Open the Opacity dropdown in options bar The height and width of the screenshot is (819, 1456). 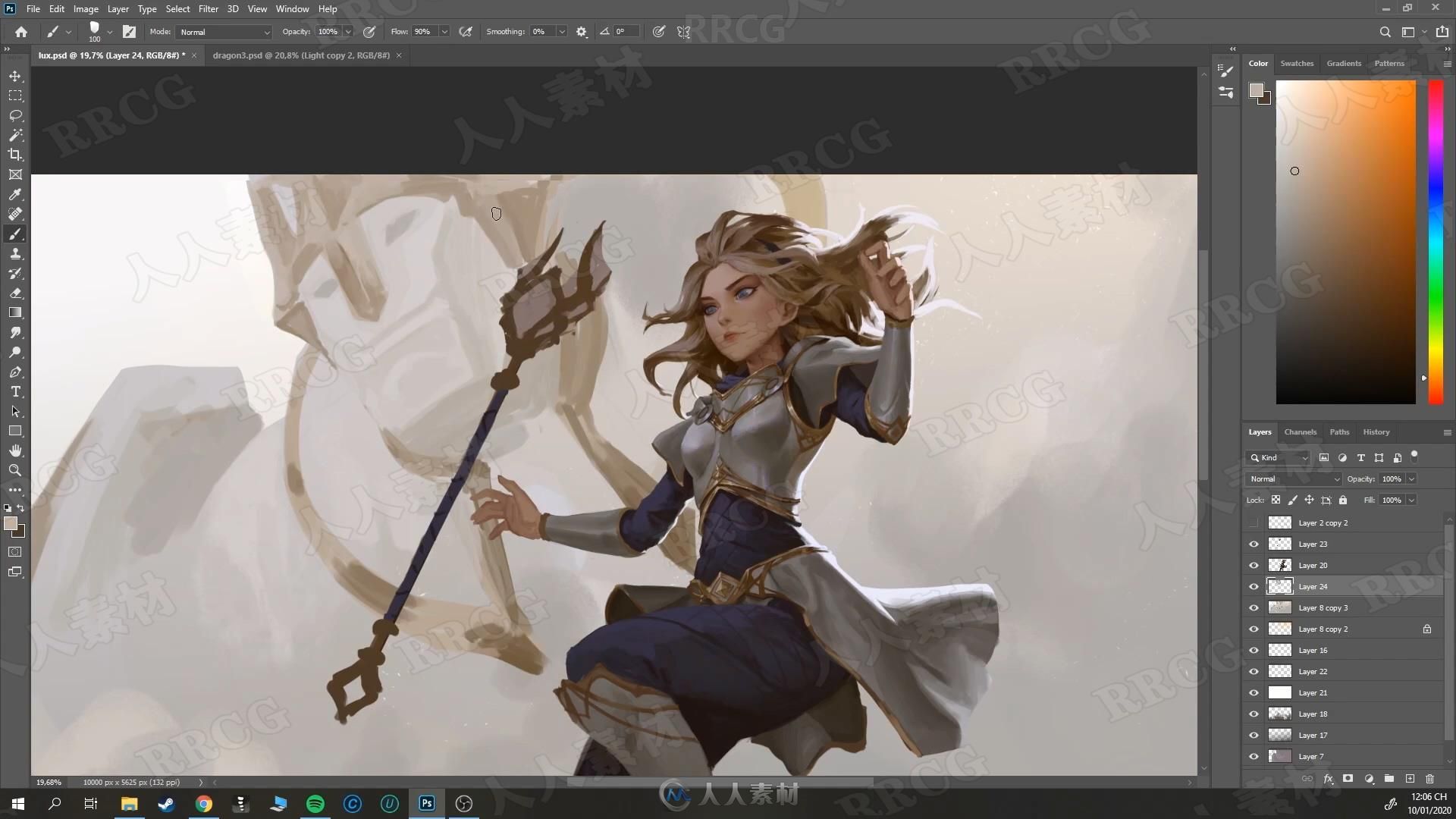pyautogui.click(x=348, y=32)
